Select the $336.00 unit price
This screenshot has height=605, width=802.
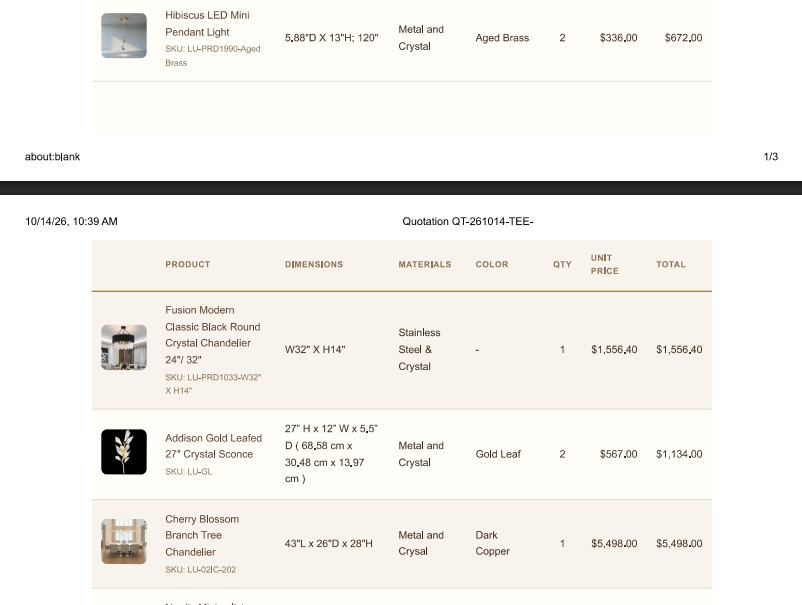618,38
